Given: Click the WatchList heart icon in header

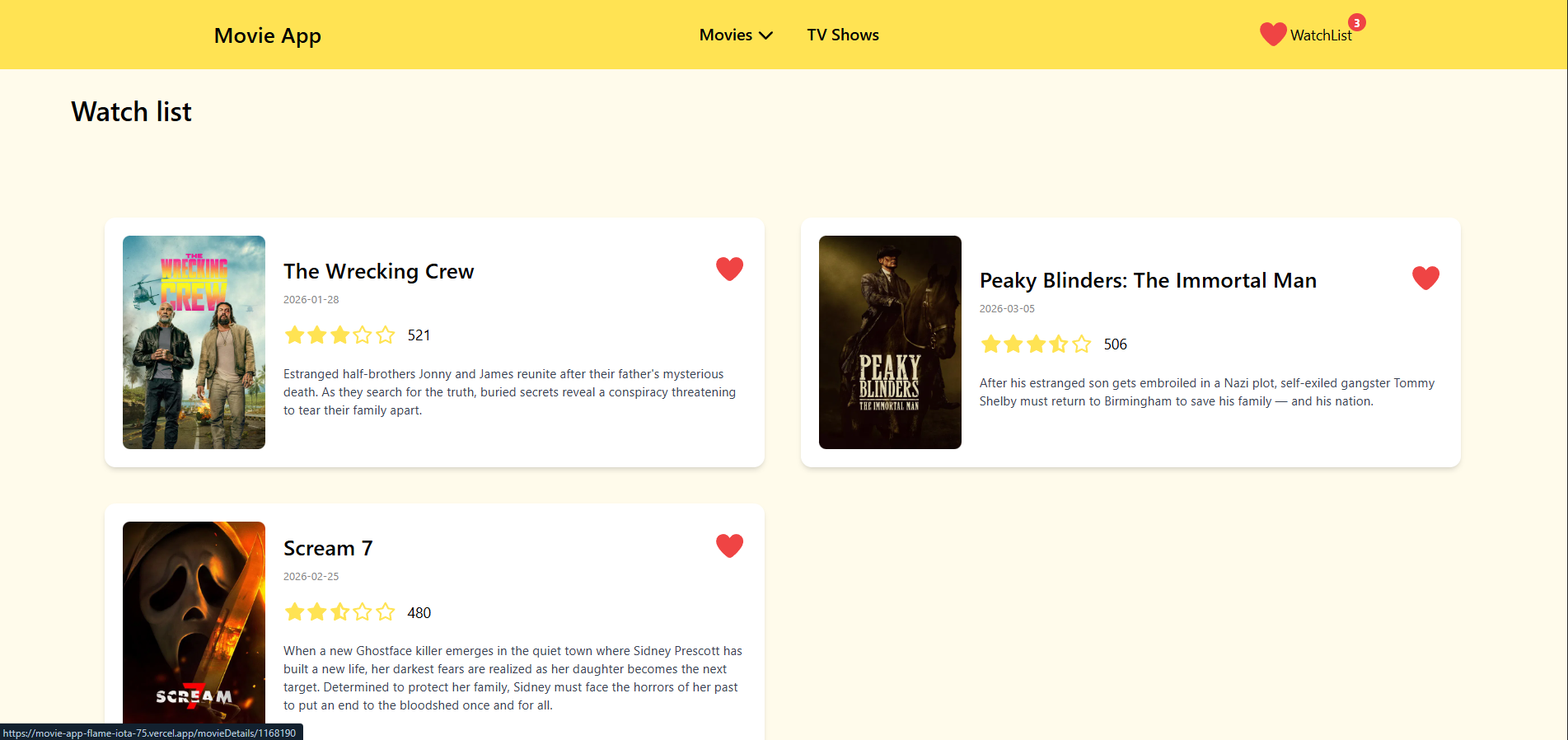Looking at the screenshot, I should point(1272,35).
